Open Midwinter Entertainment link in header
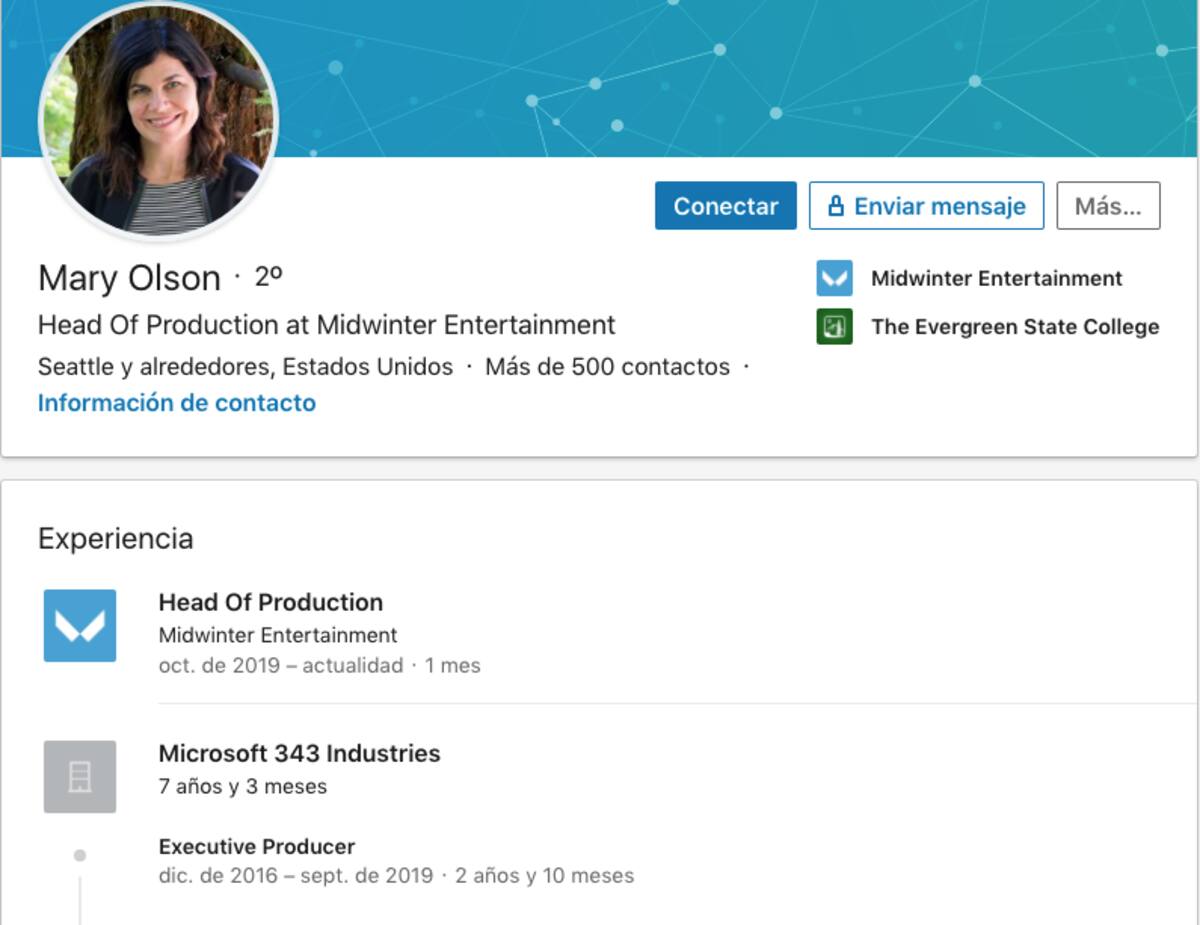Image resolution: width=1200 pixels, height=925 pixels. (996, 279)
